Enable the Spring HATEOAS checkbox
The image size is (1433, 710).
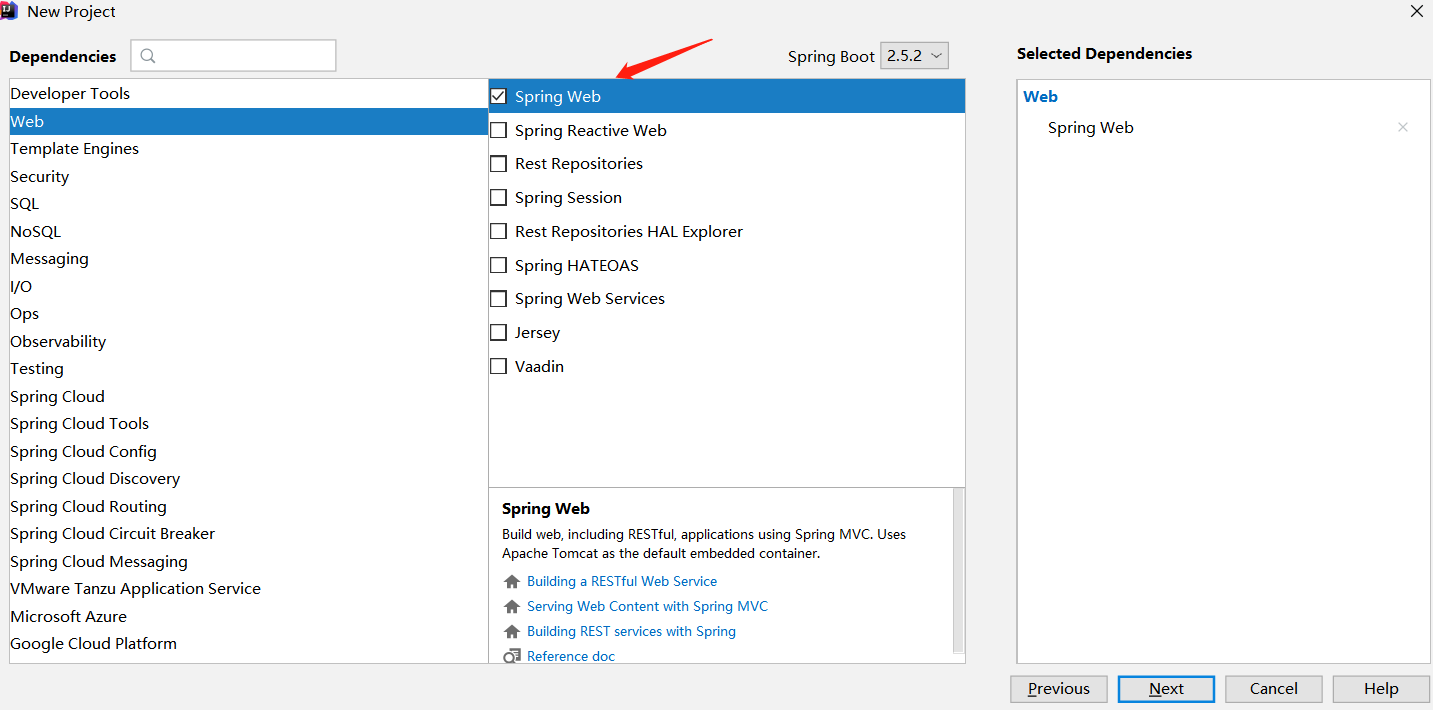498,265
